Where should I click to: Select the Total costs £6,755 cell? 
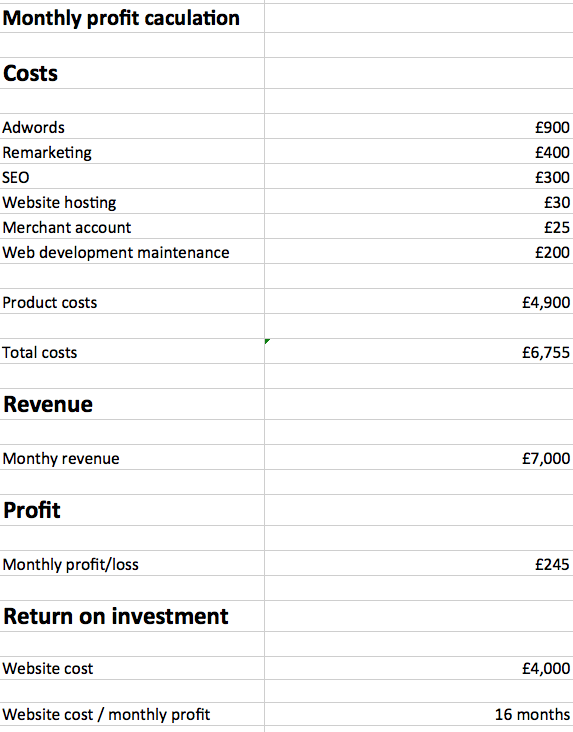pos(419,352)
